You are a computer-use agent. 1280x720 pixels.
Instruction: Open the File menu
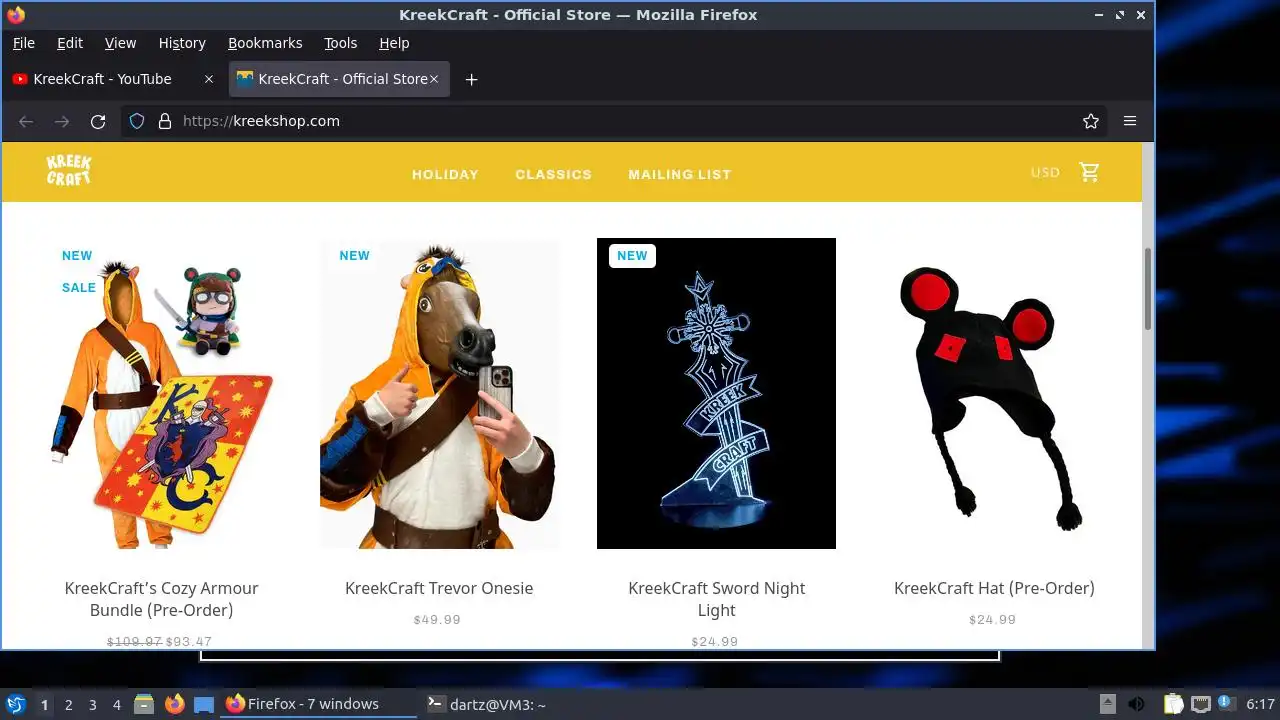pyautogui.click(x=23, y=43)
